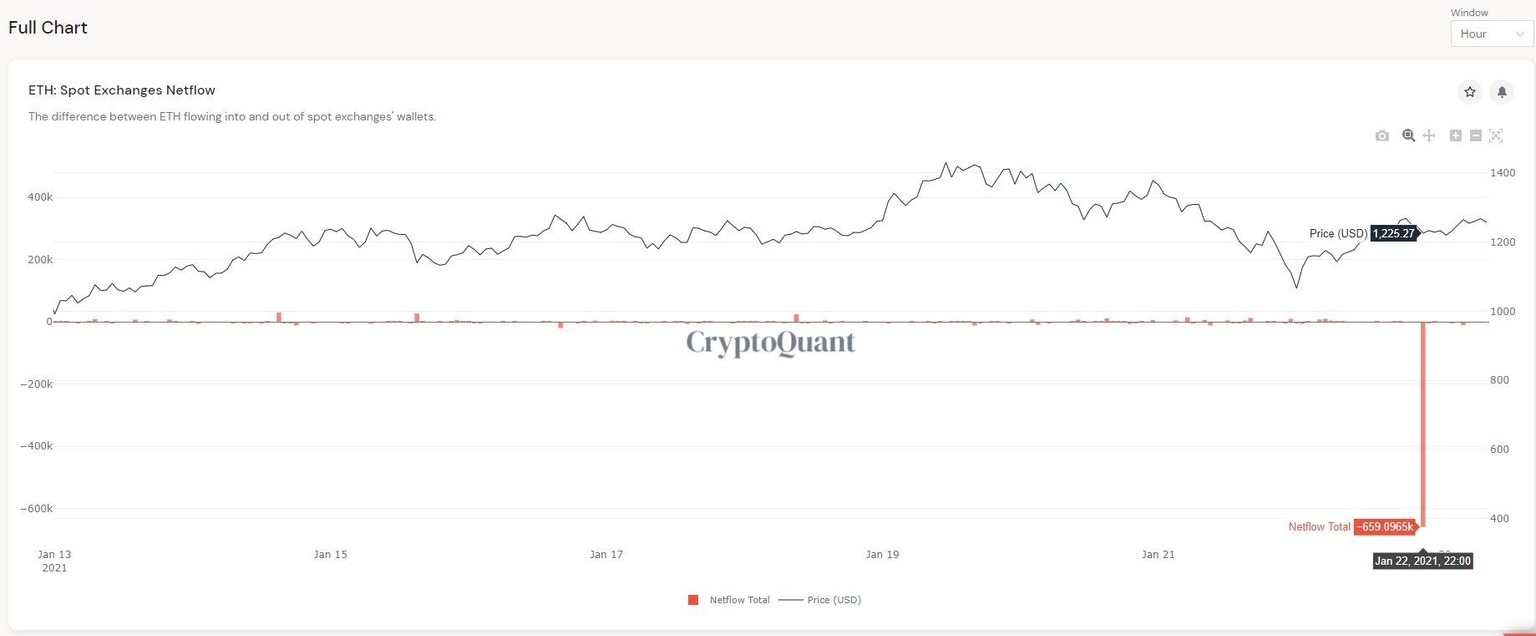Open fullscreen with the expand icon
This screenshot has width=1536, height=636.
pos(1496,135)
